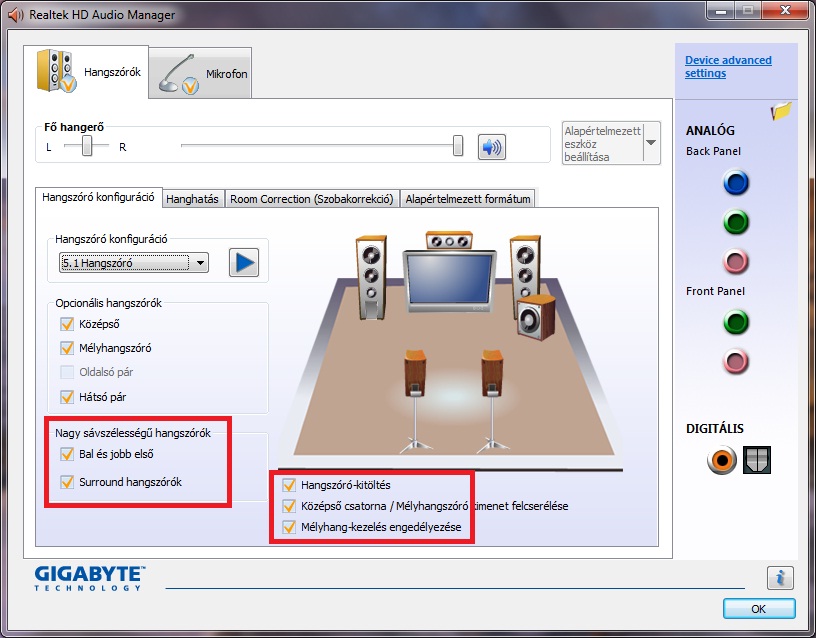Click the main volume slider handle
The image size is (818, 638).
click(x=458, y=146)
